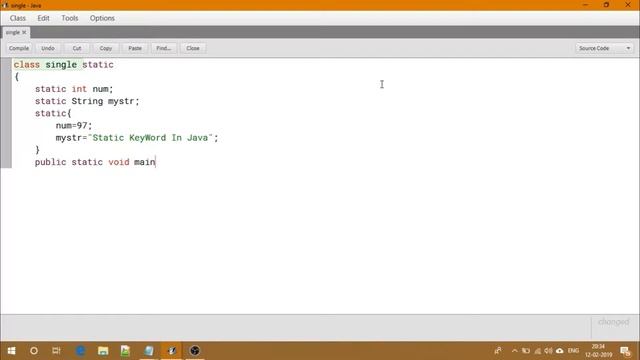Click the Undo button
This screenshot has width=640, height=360.
click(x=48, y=48)
